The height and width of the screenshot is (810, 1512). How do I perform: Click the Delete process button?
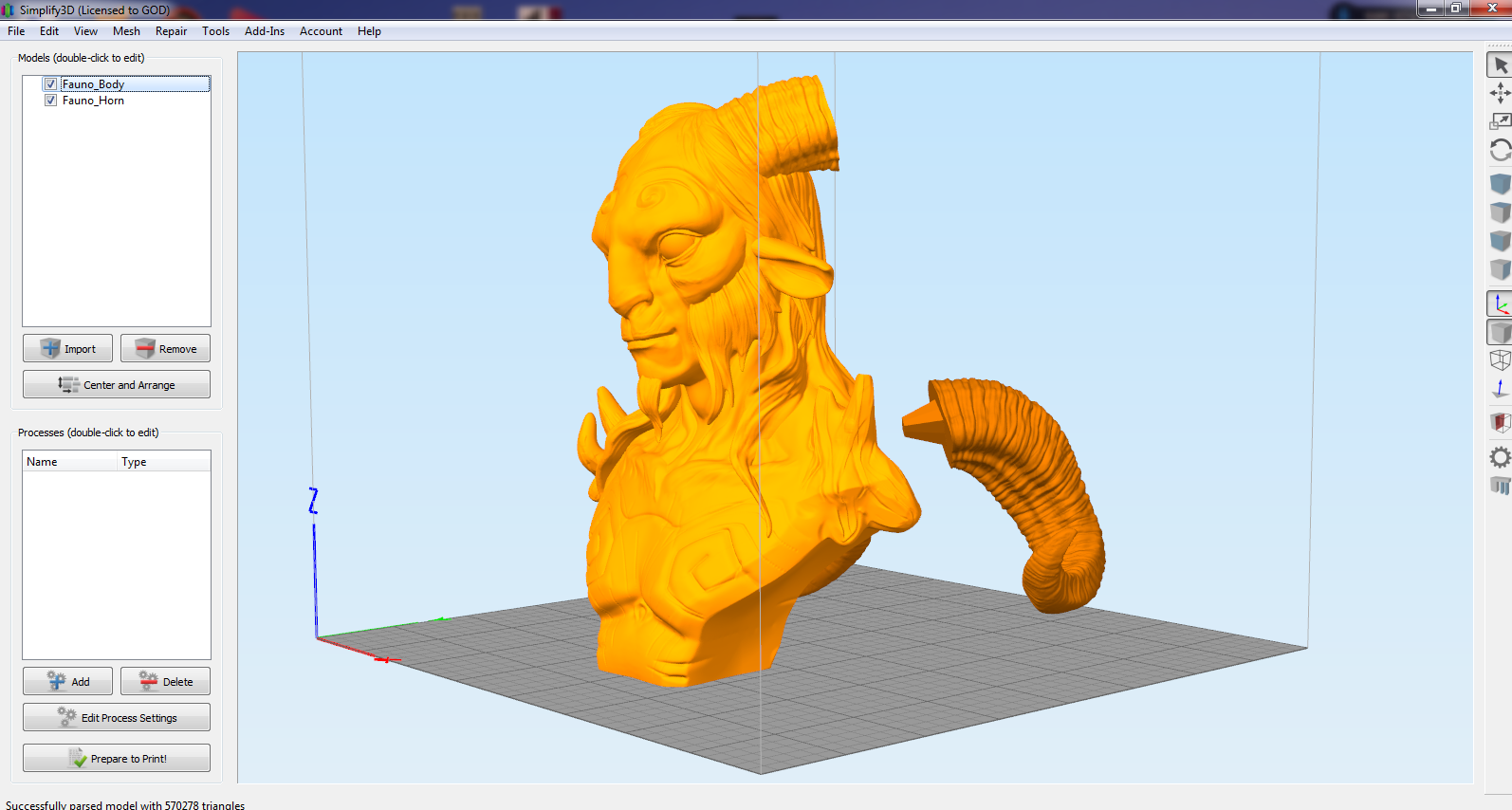pyautogui.click(x=165, y=681)
